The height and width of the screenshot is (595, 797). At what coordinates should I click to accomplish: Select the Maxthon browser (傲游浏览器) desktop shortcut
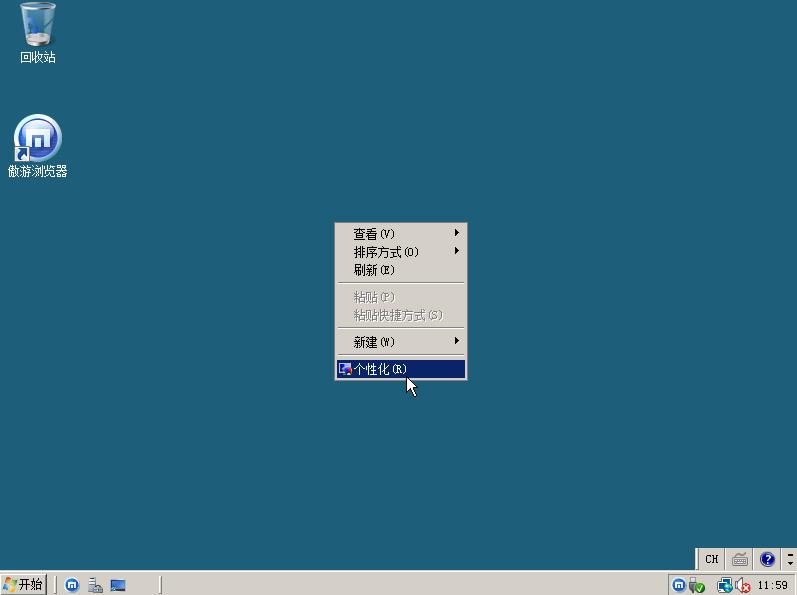coord(38,140)
